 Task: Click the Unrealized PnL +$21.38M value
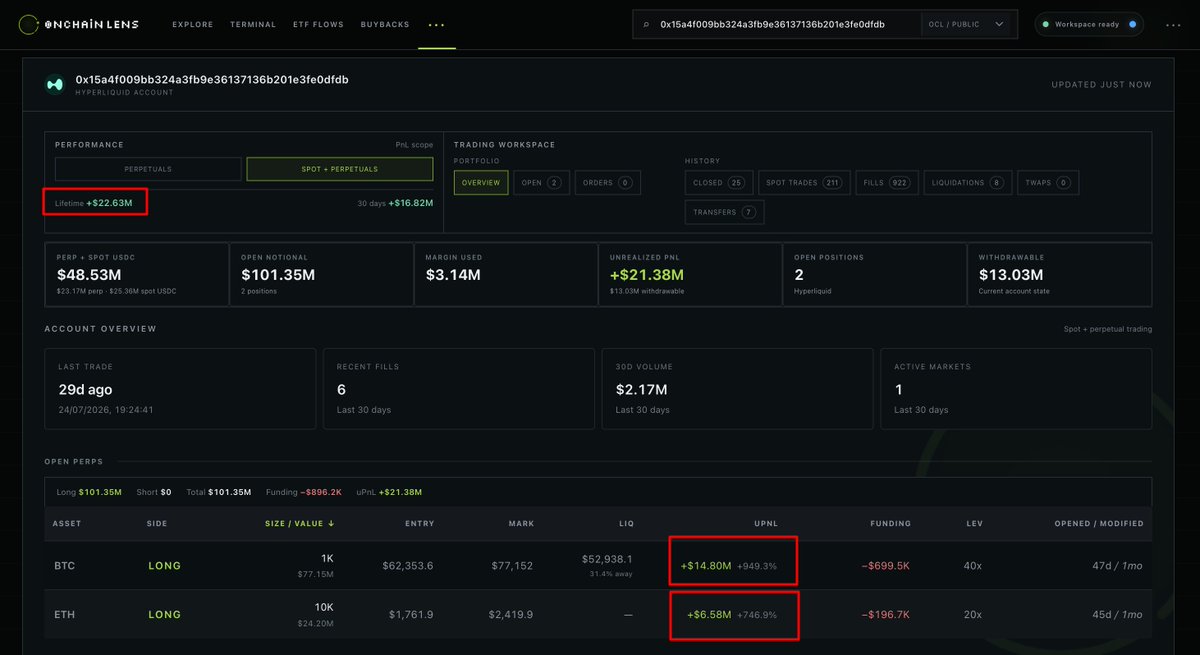647,275
